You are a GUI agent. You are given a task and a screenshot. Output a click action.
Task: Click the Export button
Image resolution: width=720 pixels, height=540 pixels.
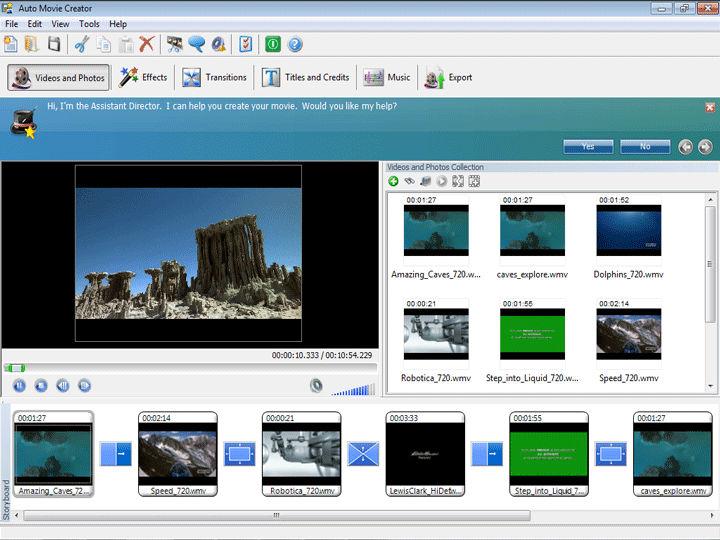point(448,77)
